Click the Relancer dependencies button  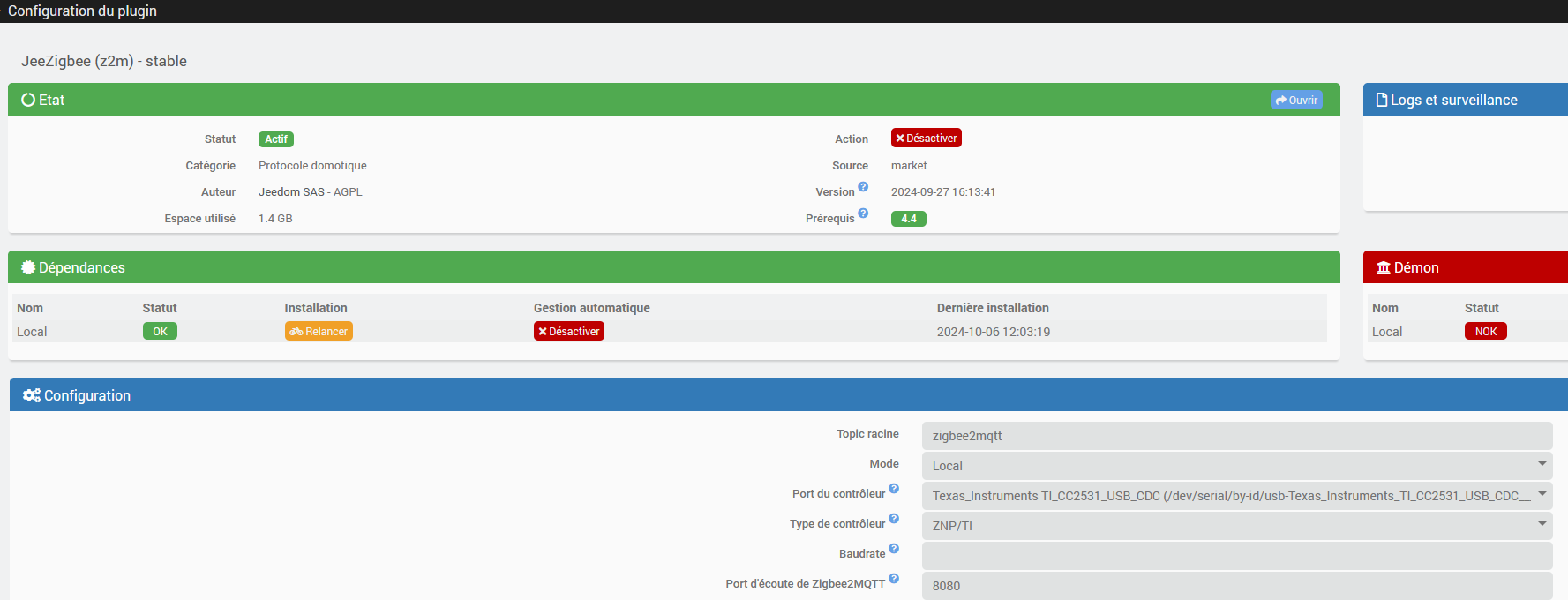point(319,331)
